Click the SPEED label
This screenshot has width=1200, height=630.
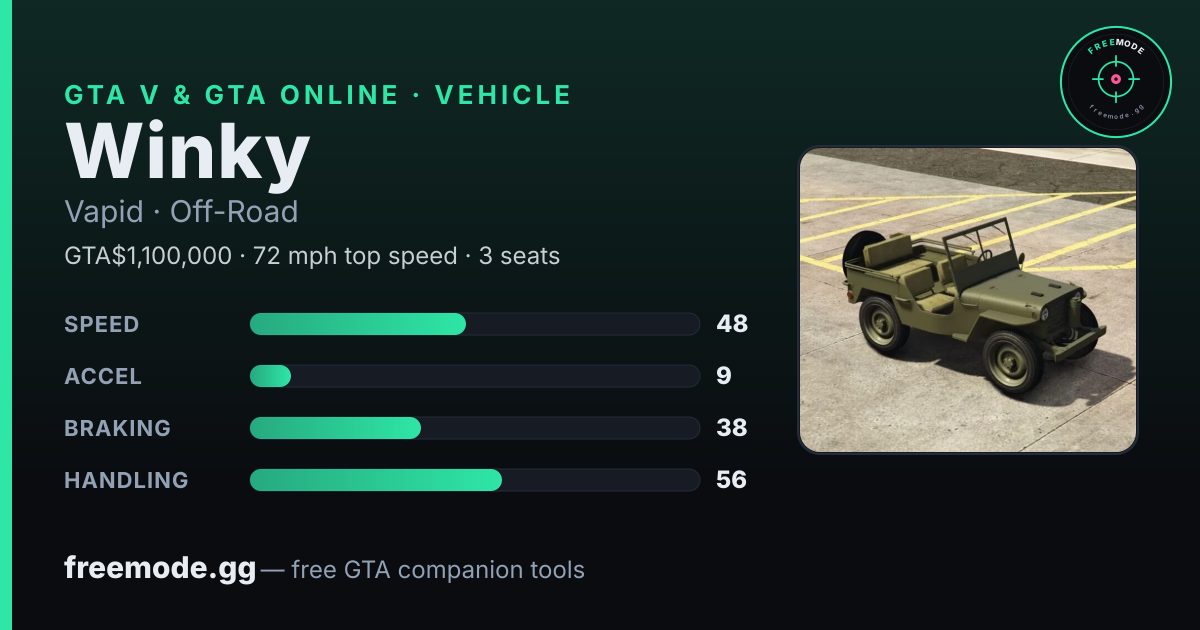(x=102, y=324)
